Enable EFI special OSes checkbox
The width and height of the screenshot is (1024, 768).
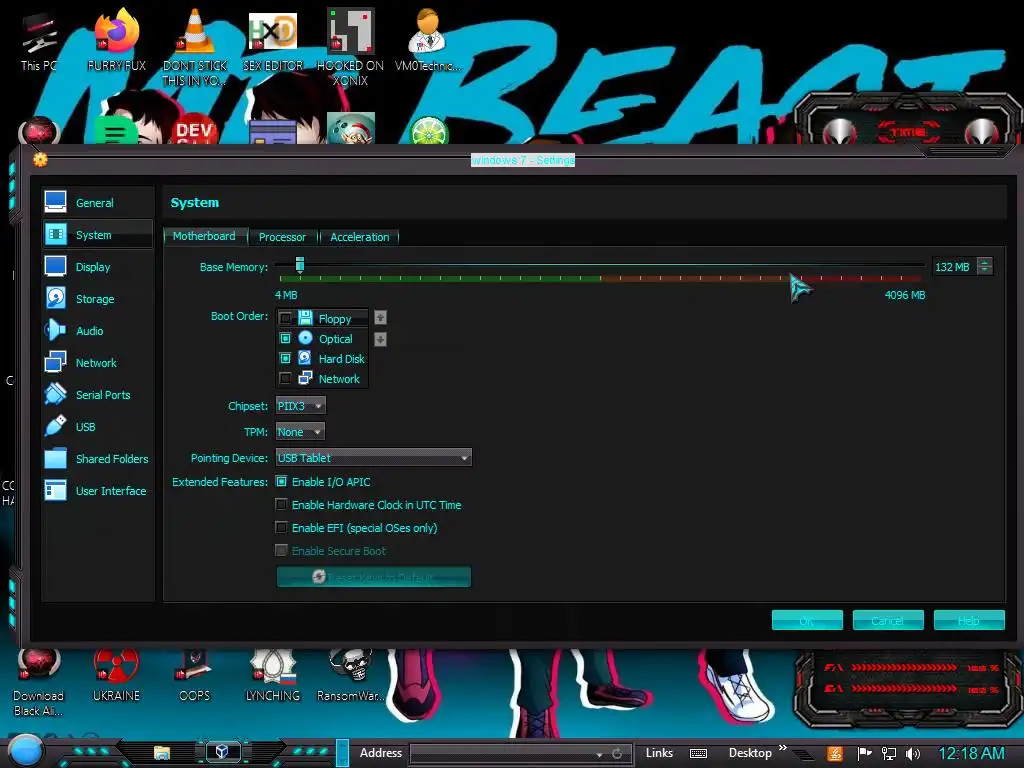[281, 528]
